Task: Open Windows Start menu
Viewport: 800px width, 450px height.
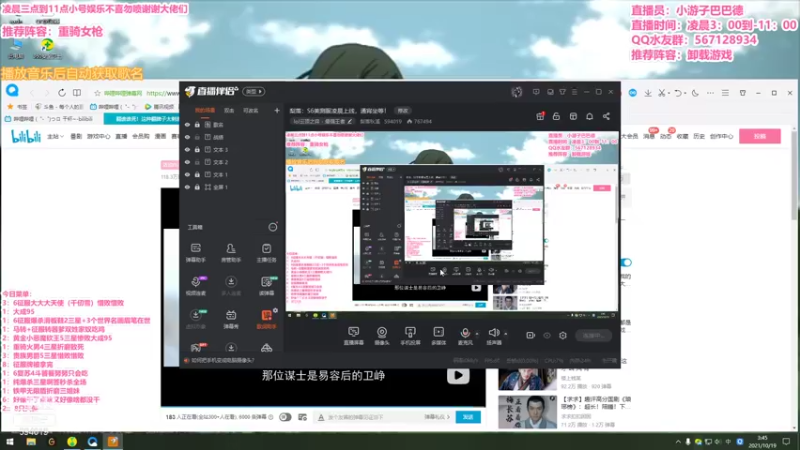Action: (x=10, y=442)
